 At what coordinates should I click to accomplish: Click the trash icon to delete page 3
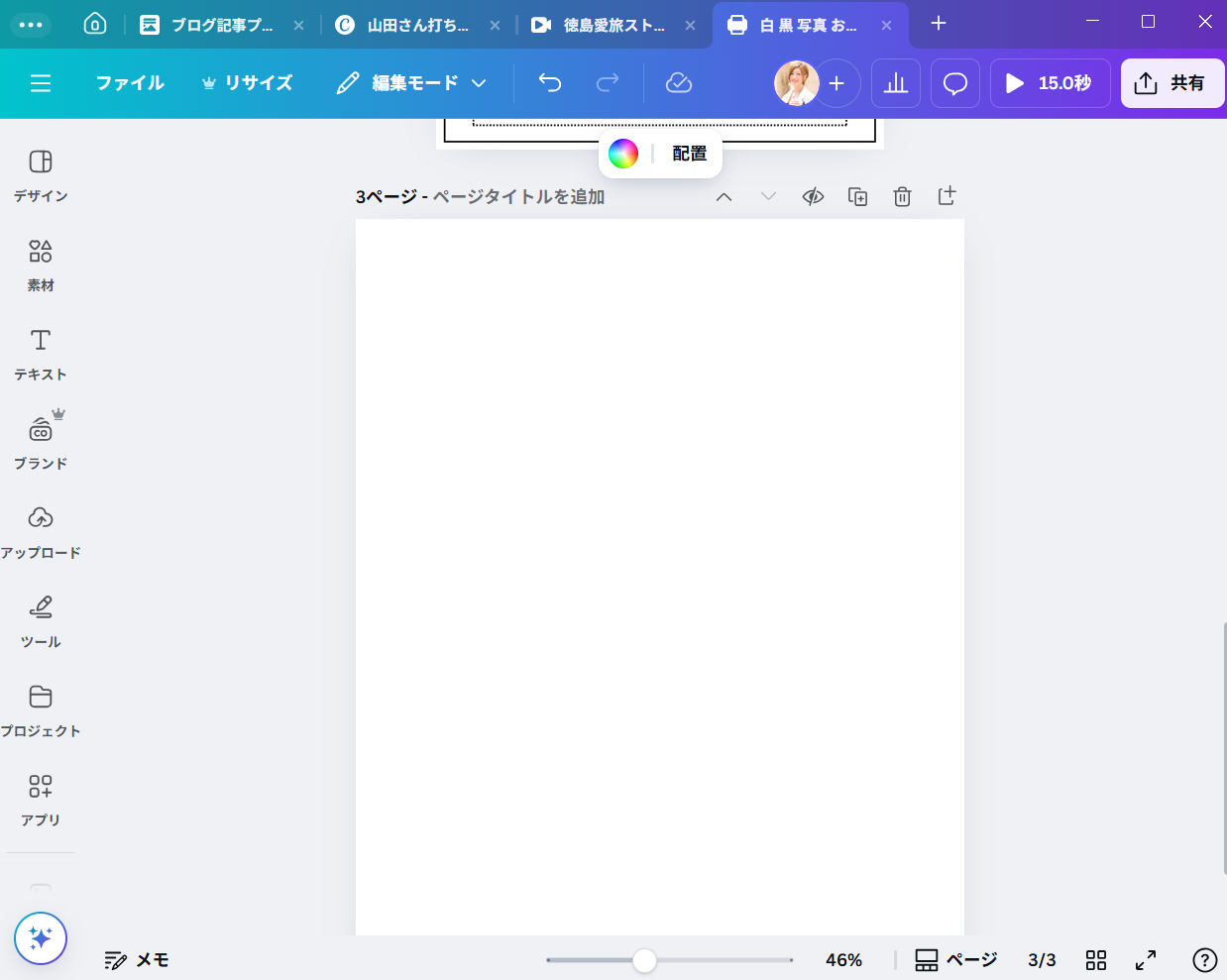(x=902, y=196)
